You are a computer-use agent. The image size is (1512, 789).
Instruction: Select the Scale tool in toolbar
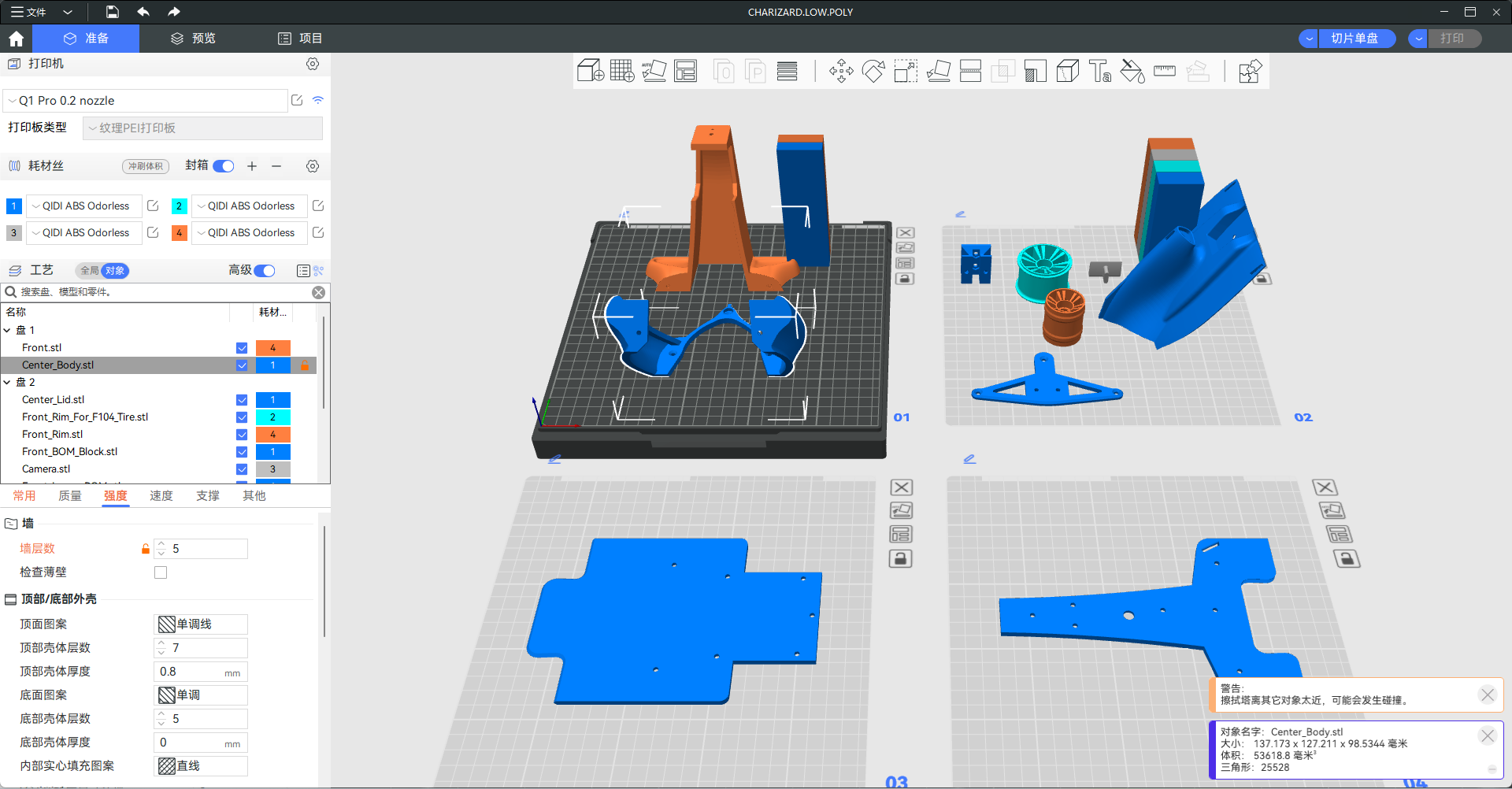pyautogui.click(x=906, y=71)
